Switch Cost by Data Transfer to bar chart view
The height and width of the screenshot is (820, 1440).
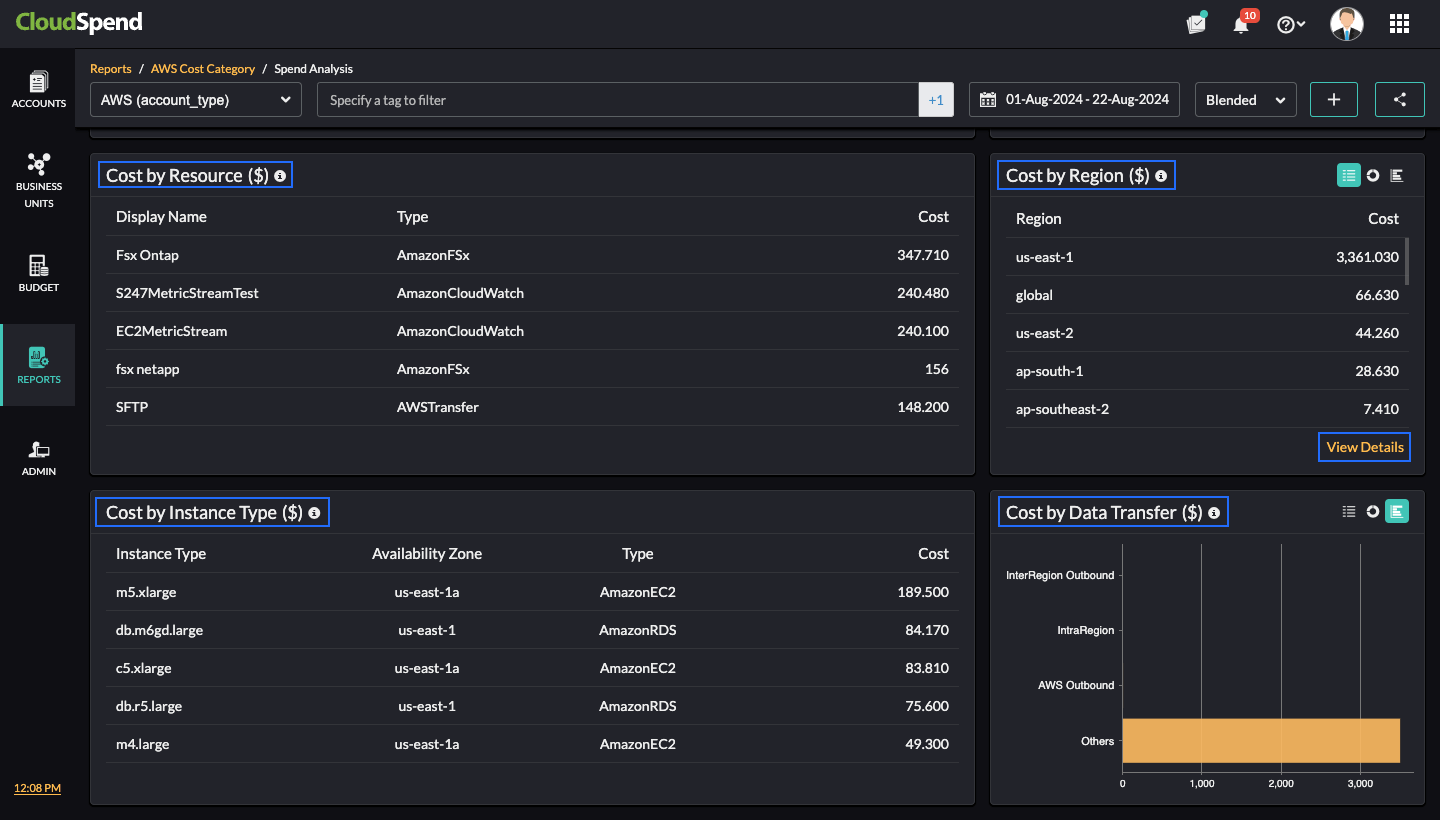point(1397,512)
